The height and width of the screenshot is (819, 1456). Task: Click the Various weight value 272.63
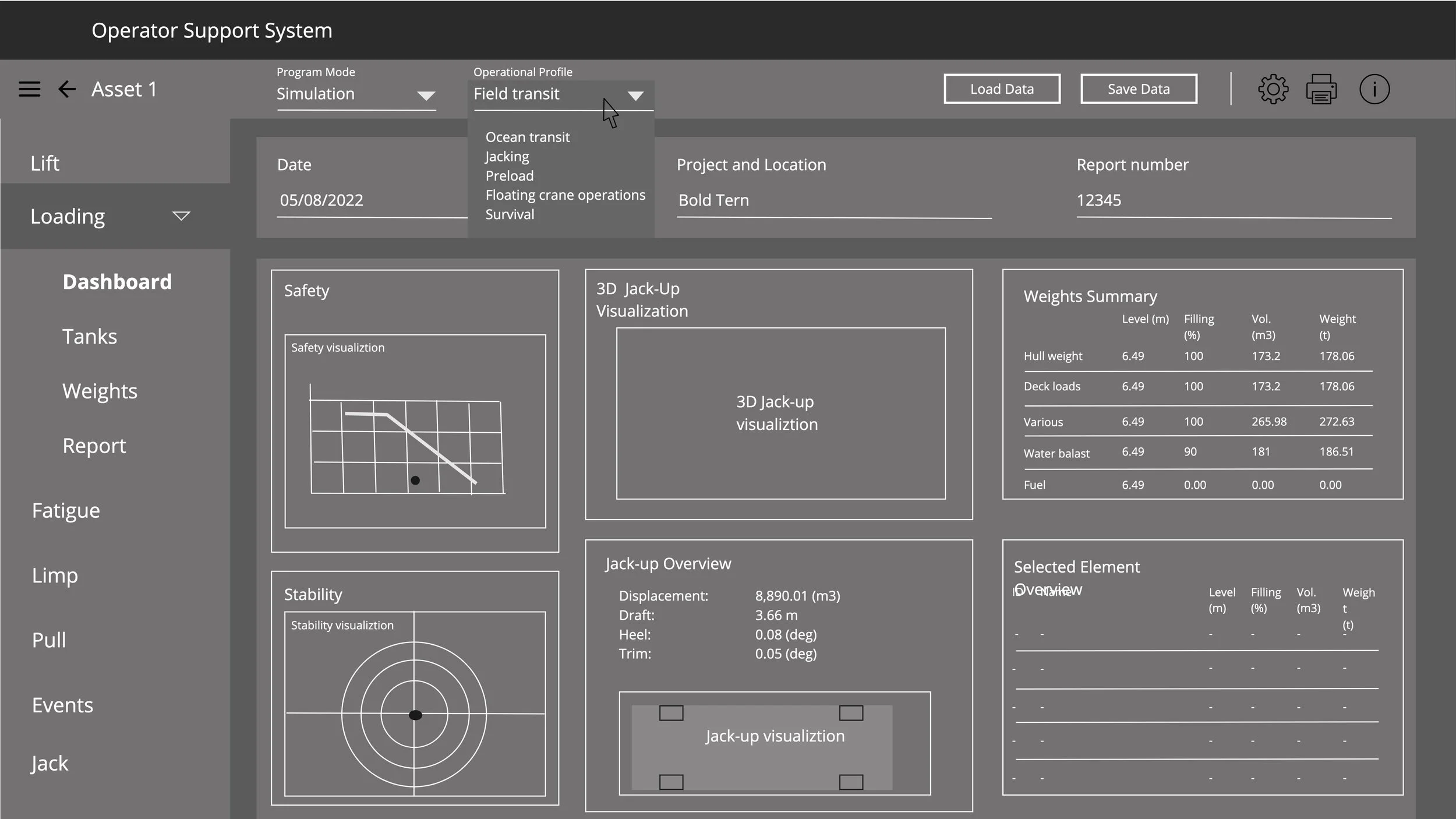tap(1337, 421)
